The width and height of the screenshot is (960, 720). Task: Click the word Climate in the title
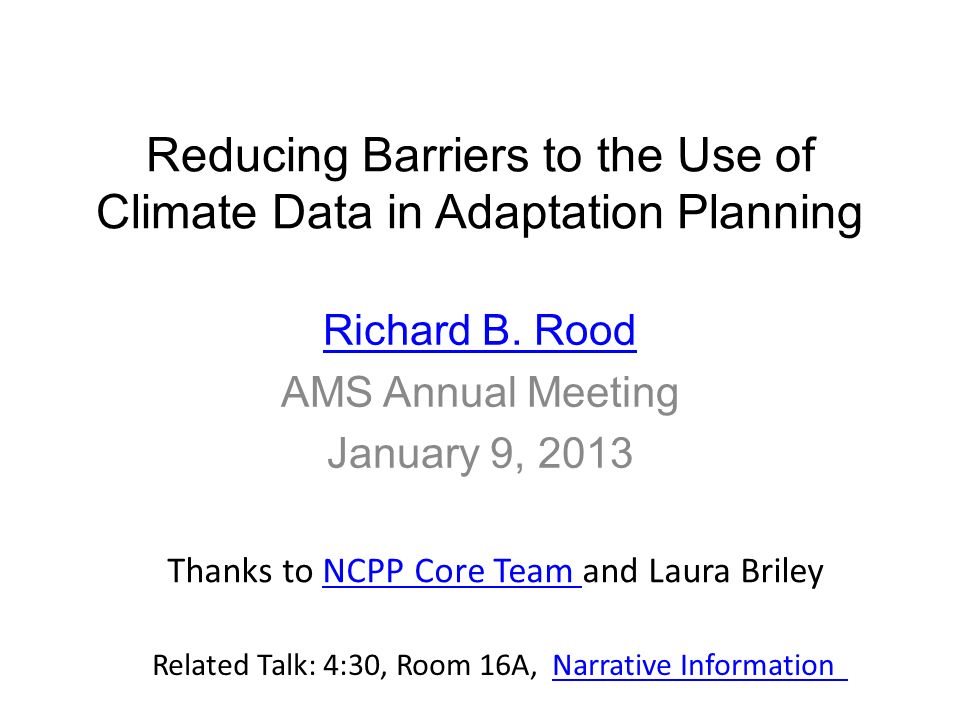pyautogui.click(x=176, y=212)
